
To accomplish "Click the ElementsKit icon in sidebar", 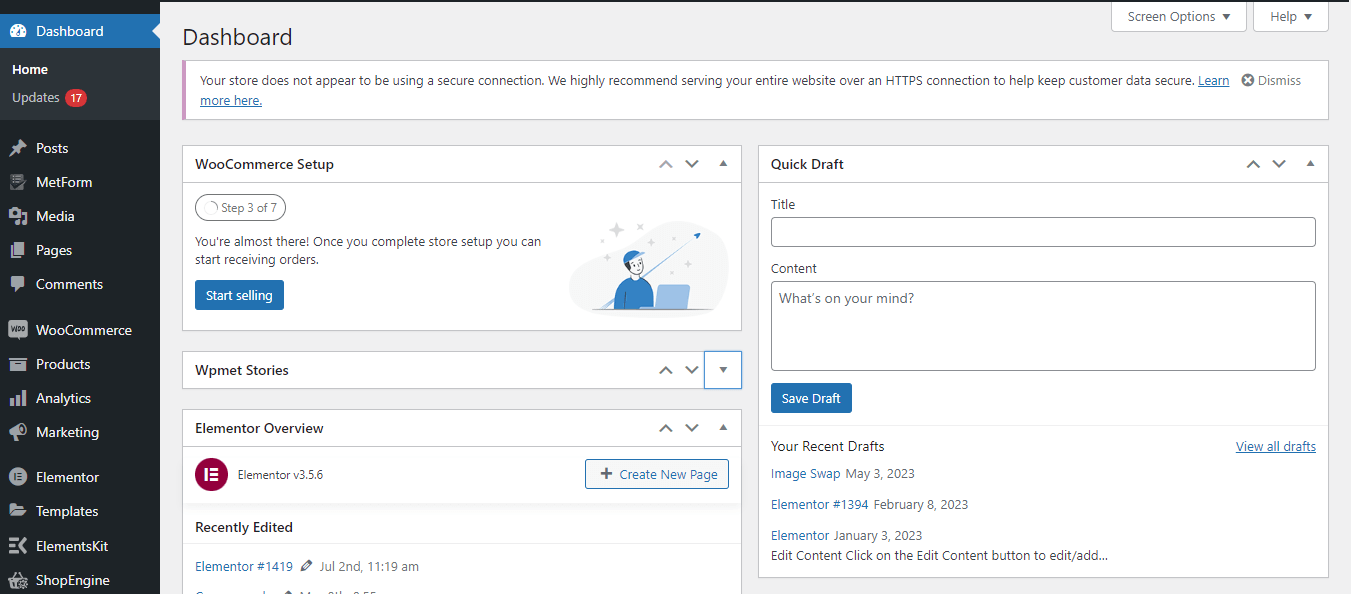I will click(x=18, y=546).
